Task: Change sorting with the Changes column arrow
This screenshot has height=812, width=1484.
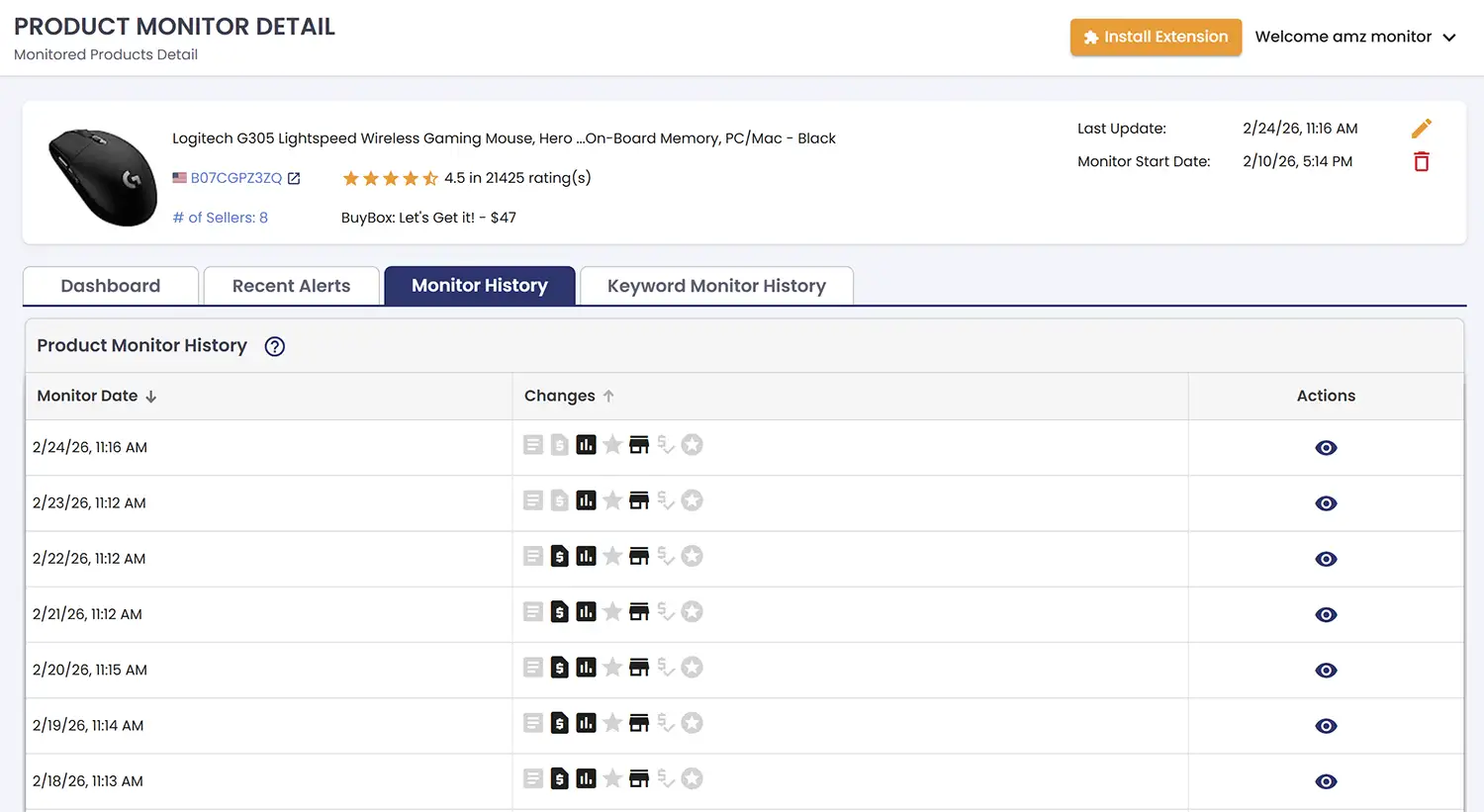Action: point(607,395)
